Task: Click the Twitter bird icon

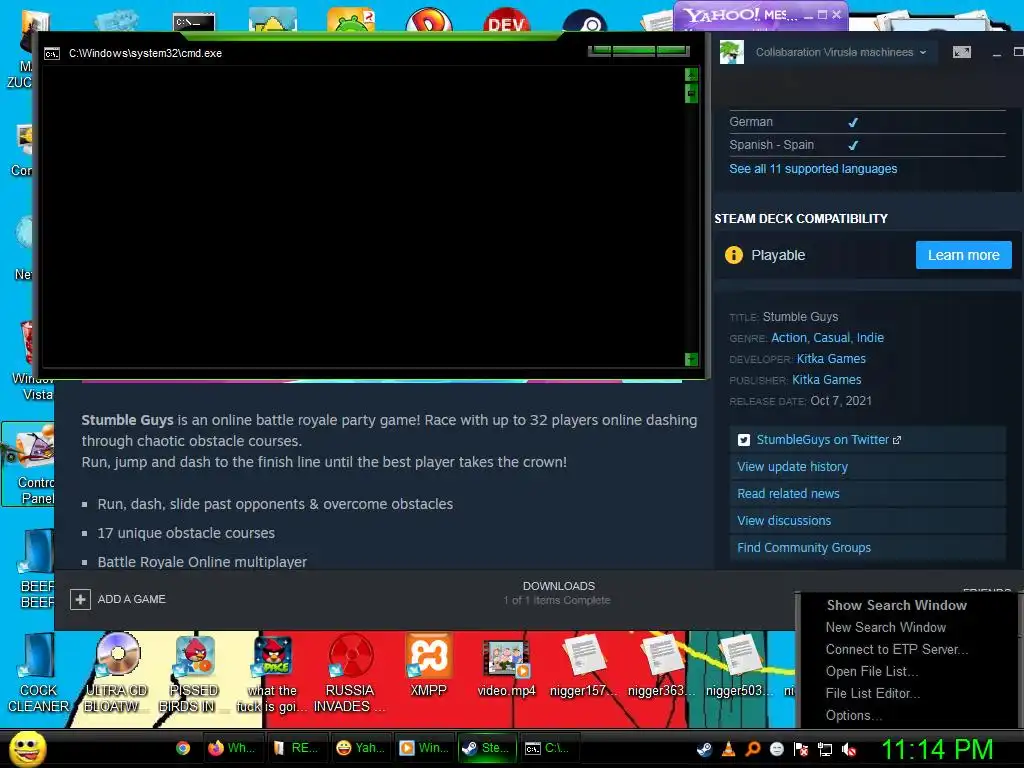Action: pyautogui.click(x=743, y=440)
